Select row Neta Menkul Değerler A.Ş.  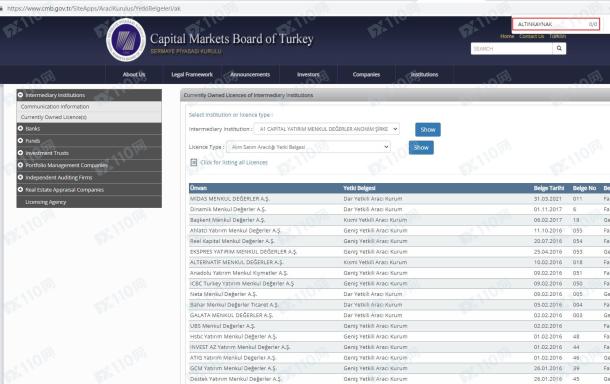tap(399, 294)
